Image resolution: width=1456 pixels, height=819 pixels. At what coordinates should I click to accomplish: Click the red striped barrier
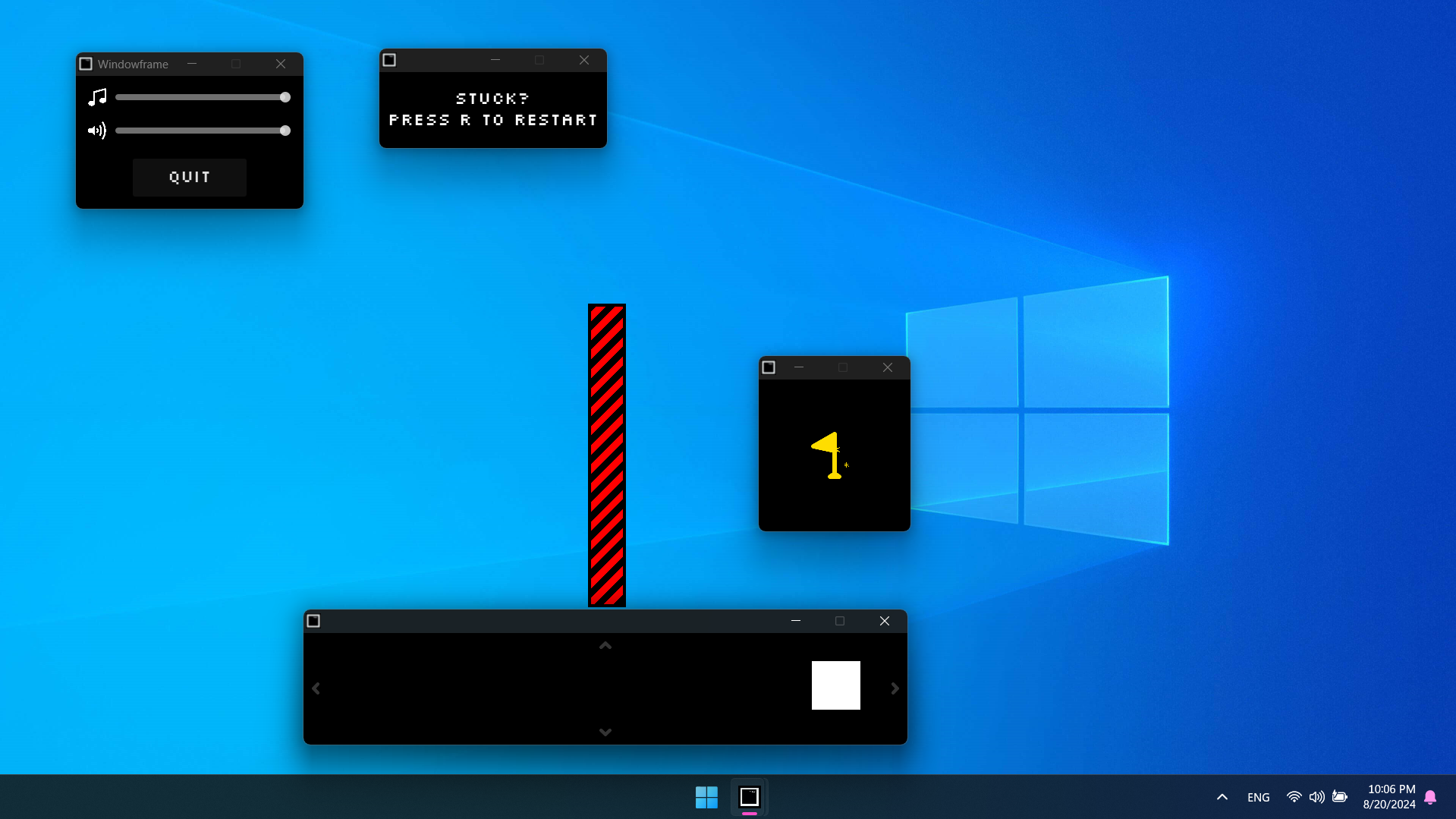click(x=607, y=455)
